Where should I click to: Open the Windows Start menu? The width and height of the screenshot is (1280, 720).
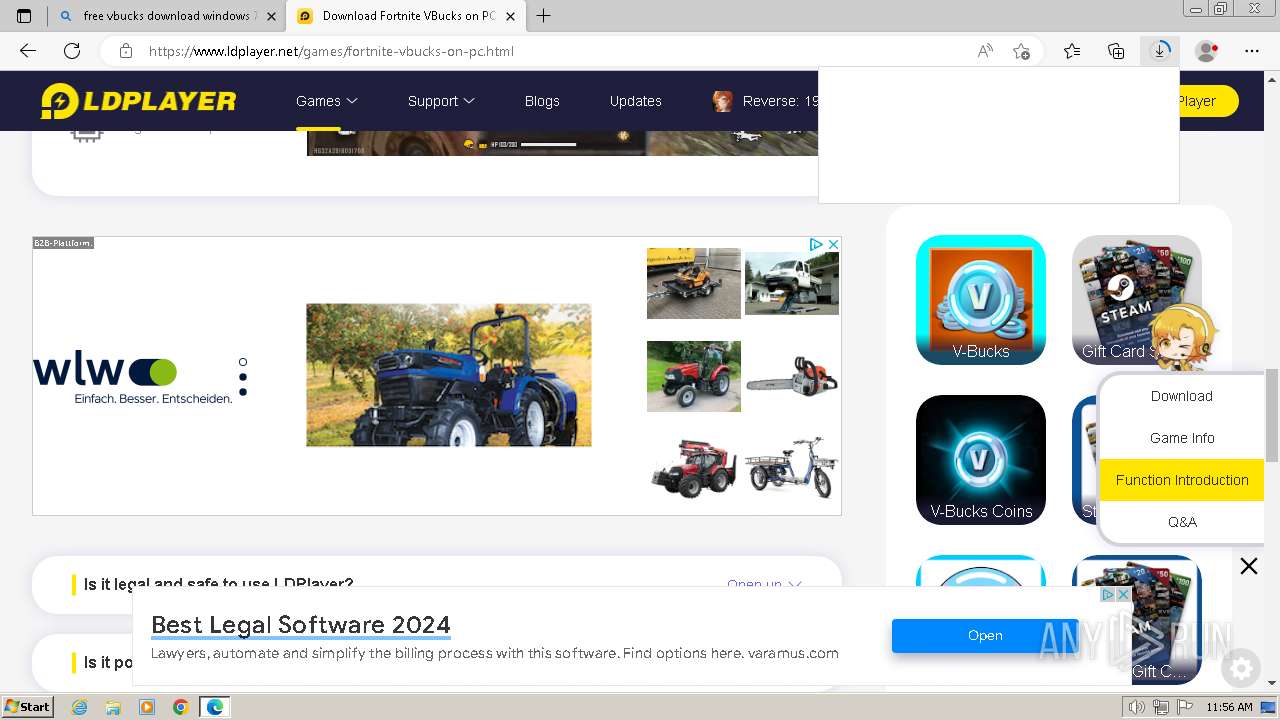pos(28,707)
